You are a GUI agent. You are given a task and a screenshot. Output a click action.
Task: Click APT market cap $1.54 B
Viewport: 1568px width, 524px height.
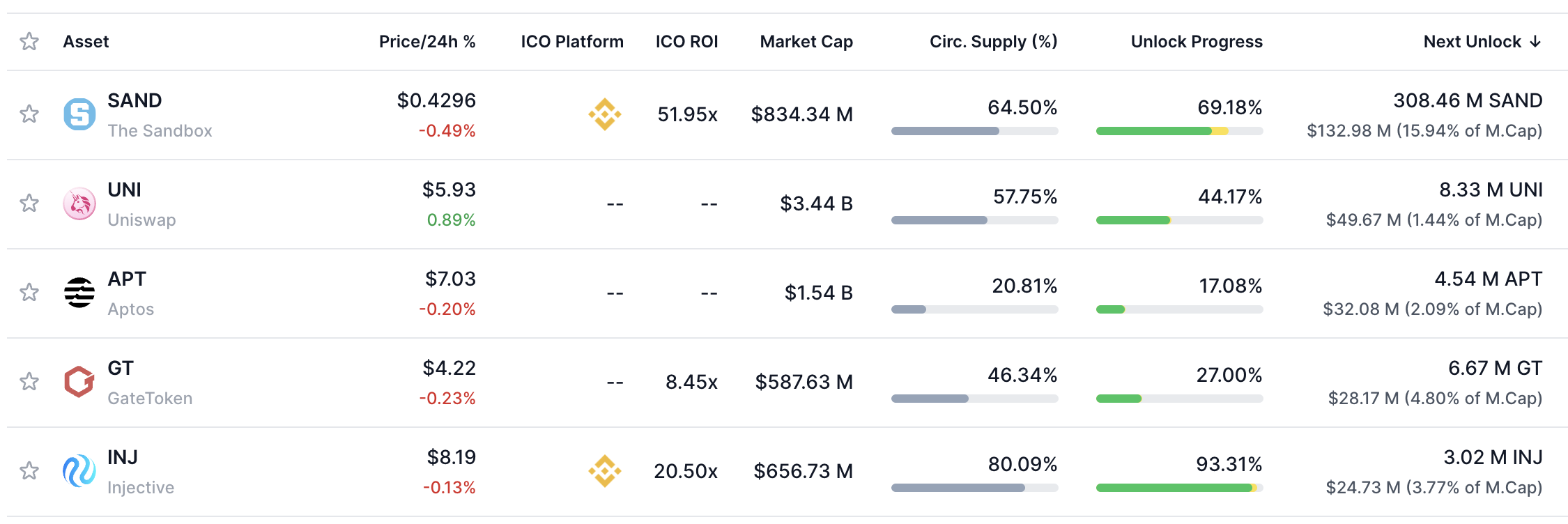[x=819, y=293]
